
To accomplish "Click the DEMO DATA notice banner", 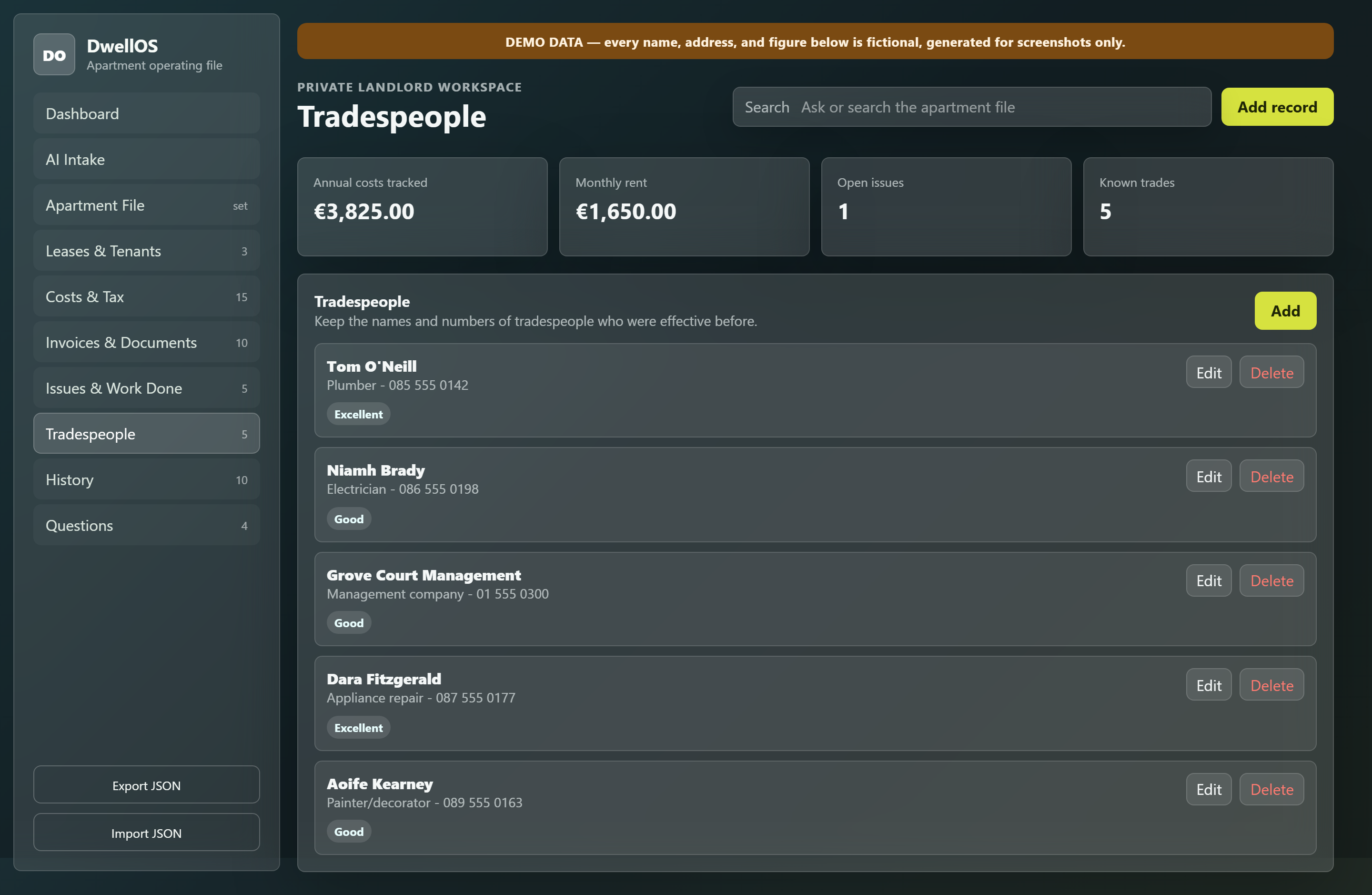I will click(815, 41).
